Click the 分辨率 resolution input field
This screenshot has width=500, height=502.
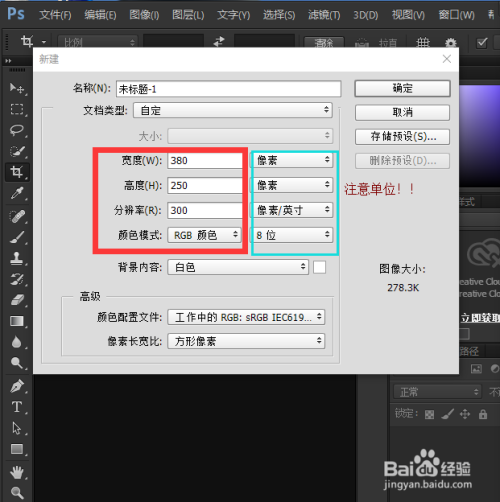tap(204, 210)
